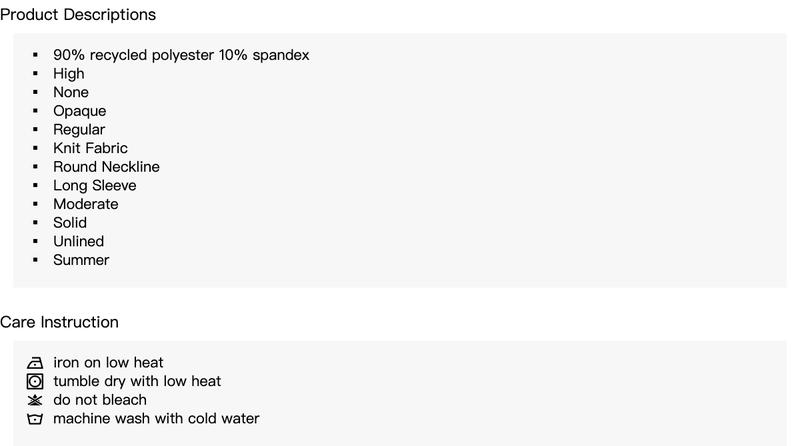Screen dimensions: 800x446
Task: Click the Summer list item
Action: [x=81, y=260]
